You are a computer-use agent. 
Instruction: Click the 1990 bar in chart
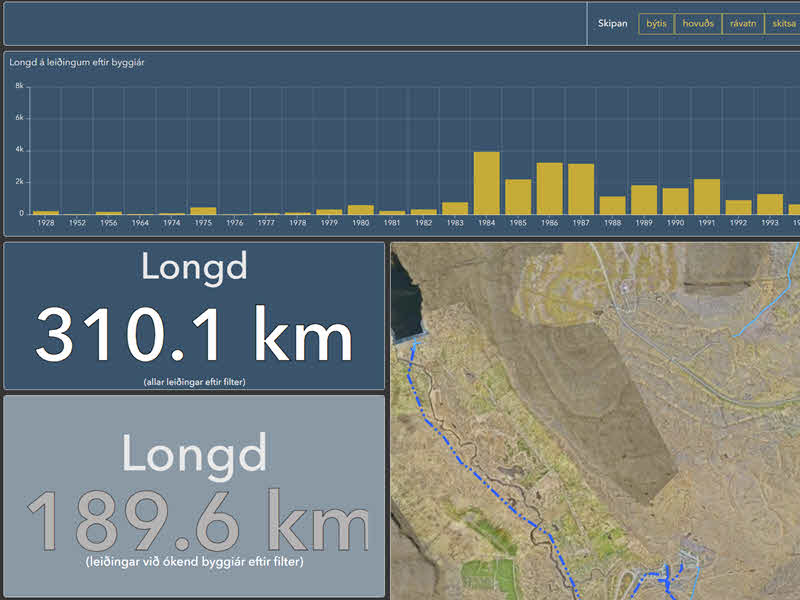click(x=675, y=201)
